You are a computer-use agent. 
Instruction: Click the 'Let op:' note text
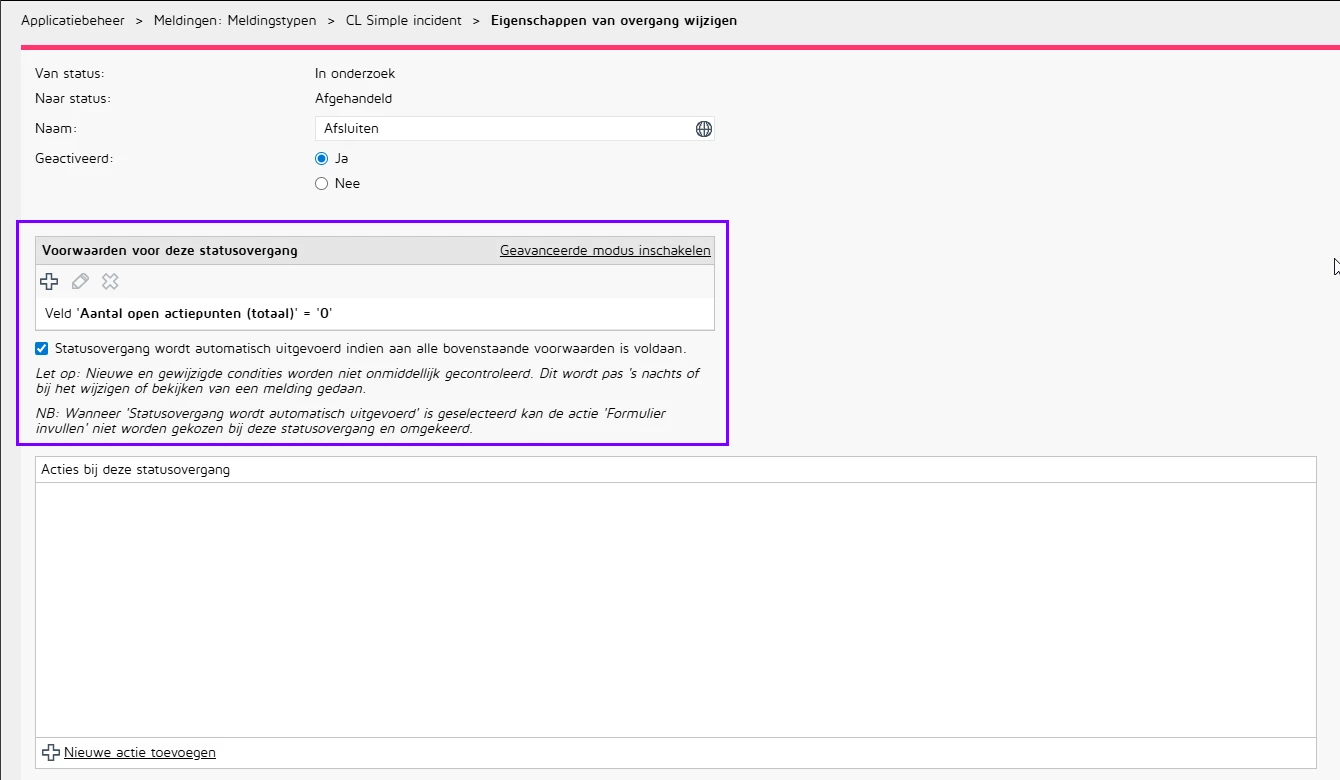[367, 381]
